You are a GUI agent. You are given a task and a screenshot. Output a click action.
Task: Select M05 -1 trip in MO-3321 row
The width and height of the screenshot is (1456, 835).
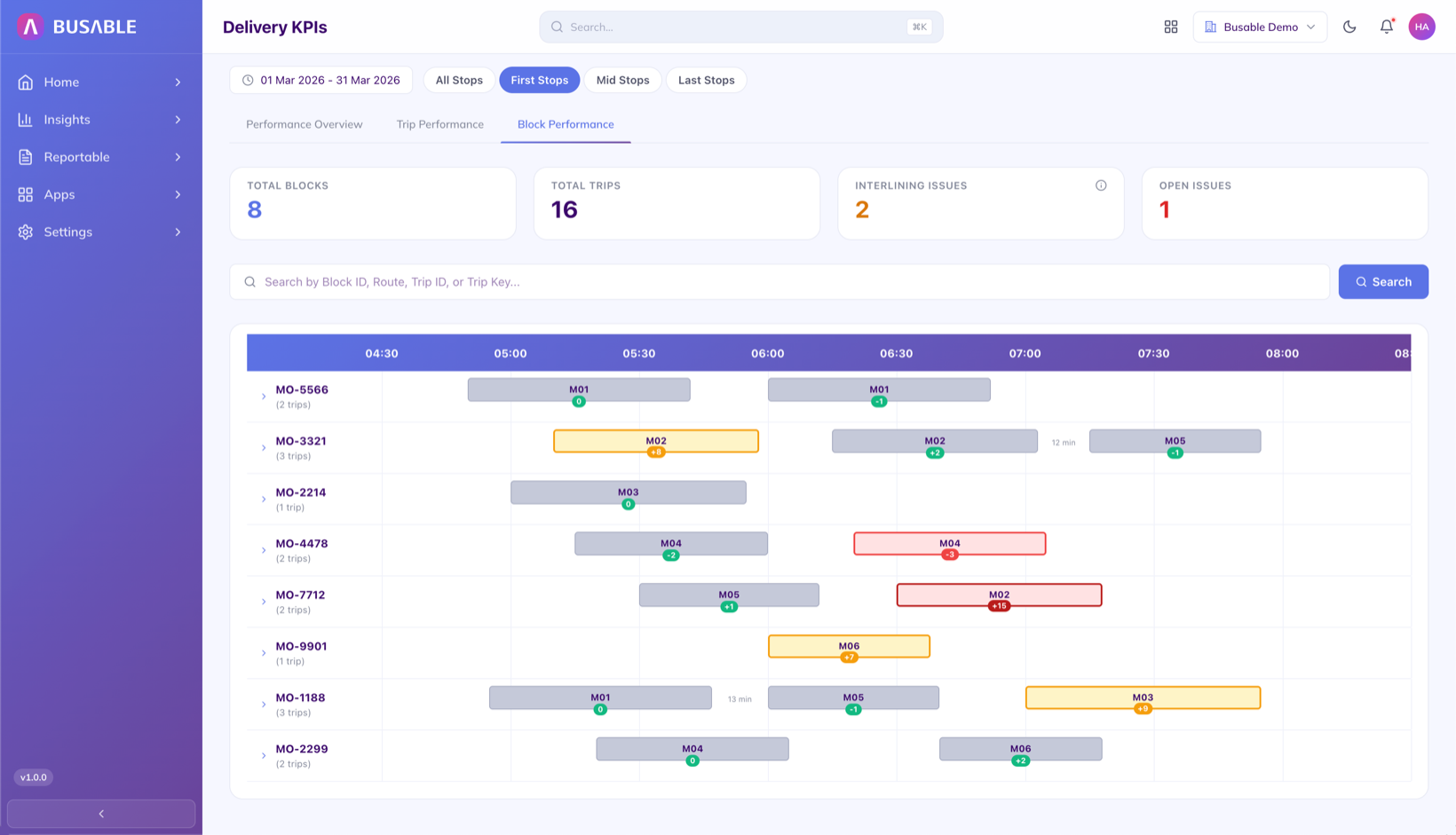click(x=1175, y=441)
